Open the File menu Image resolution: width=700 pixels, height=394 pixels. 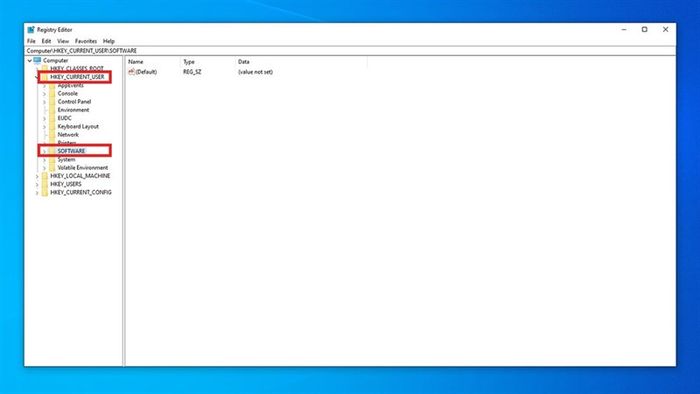(31, 41)
